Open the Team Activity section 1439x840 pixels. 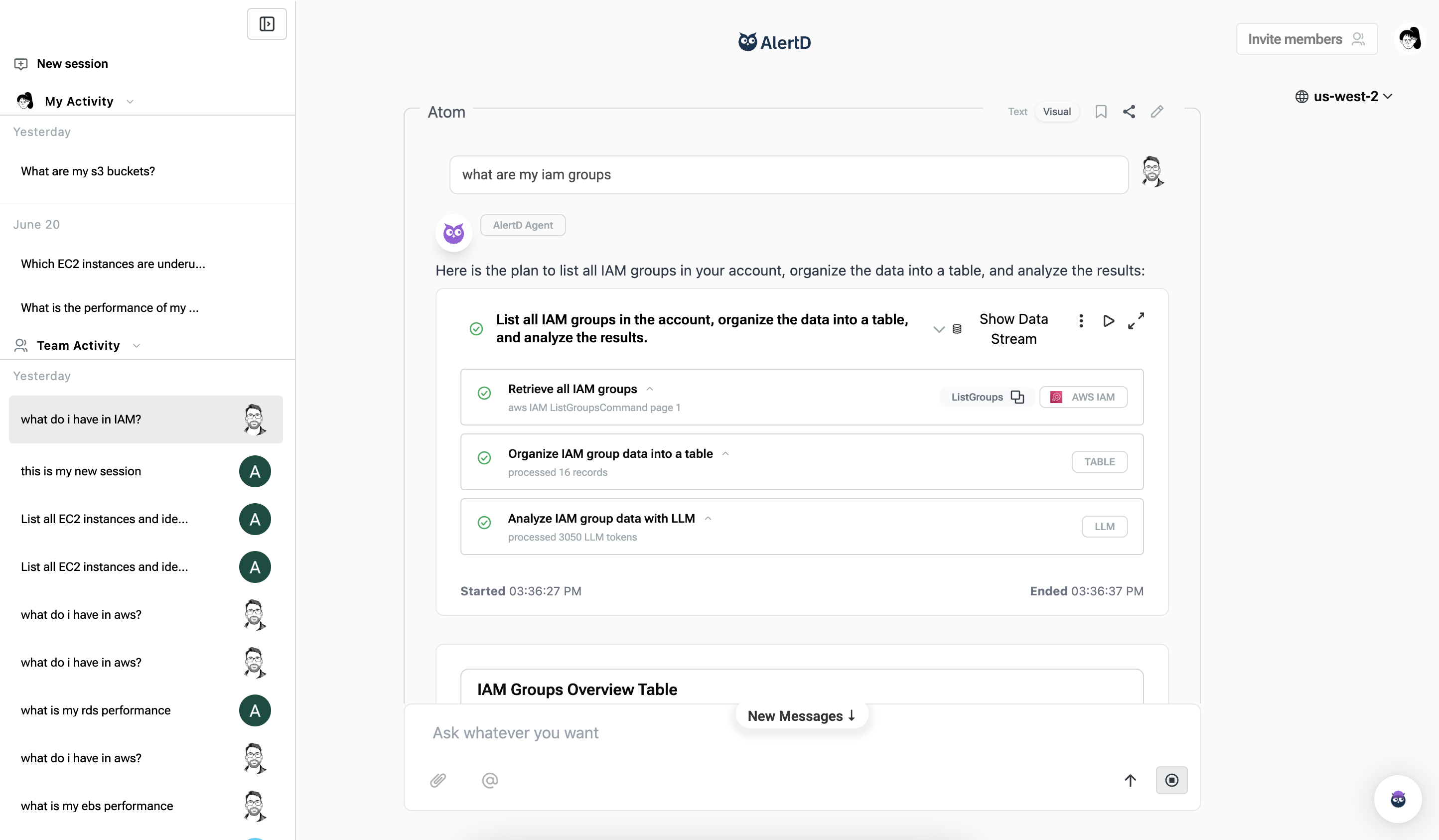coord(137,345)
